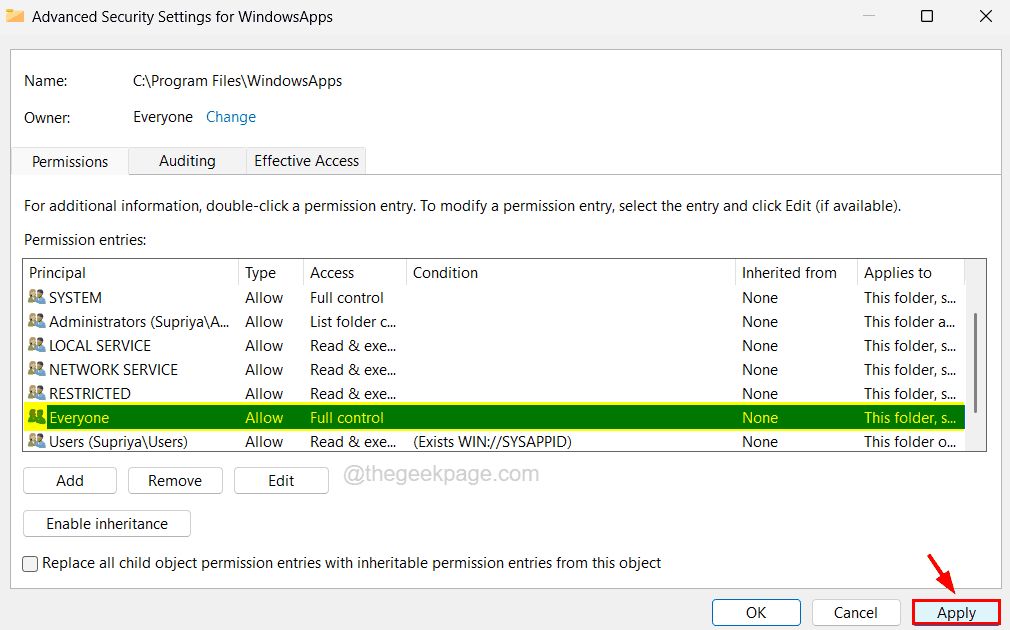Select the NETWORK SERVICE entry name
Image resolution: width=1010 pixels, height=630 pixels.
113,370
